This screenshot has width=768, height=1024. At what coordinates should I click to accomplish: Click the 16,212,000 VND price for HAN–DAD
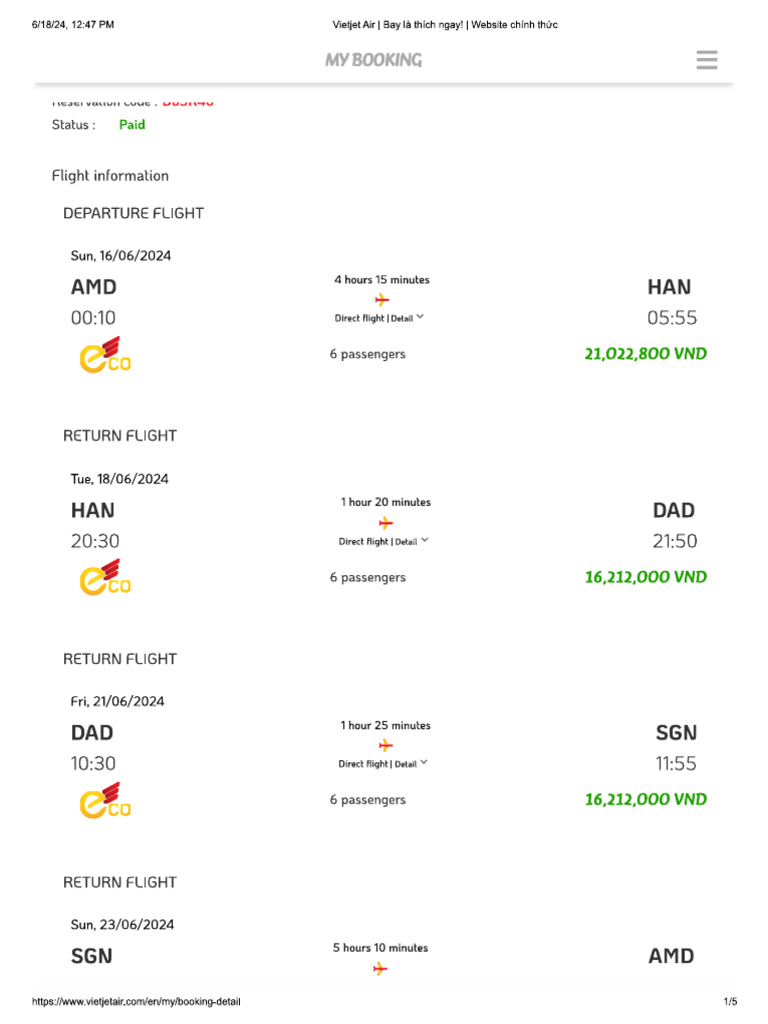coord(645,577)
